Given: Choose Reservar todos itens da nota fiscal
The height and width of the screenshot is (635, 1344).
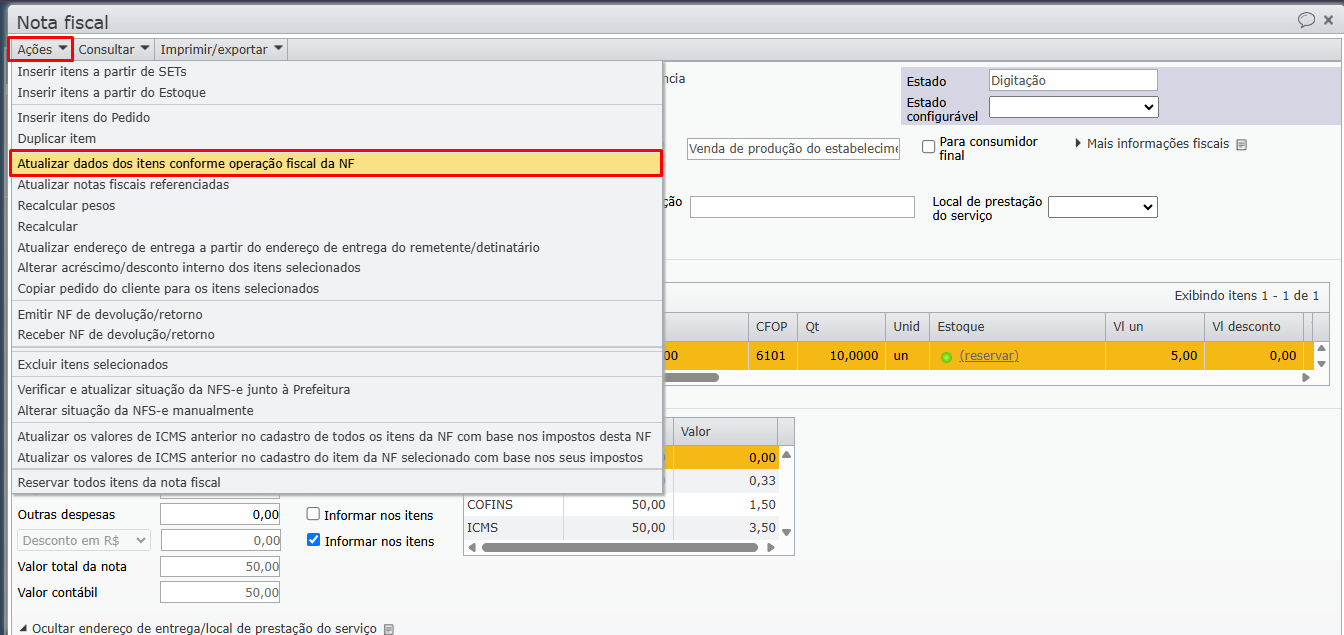Looking at the screenshot, I should point(337,483).
